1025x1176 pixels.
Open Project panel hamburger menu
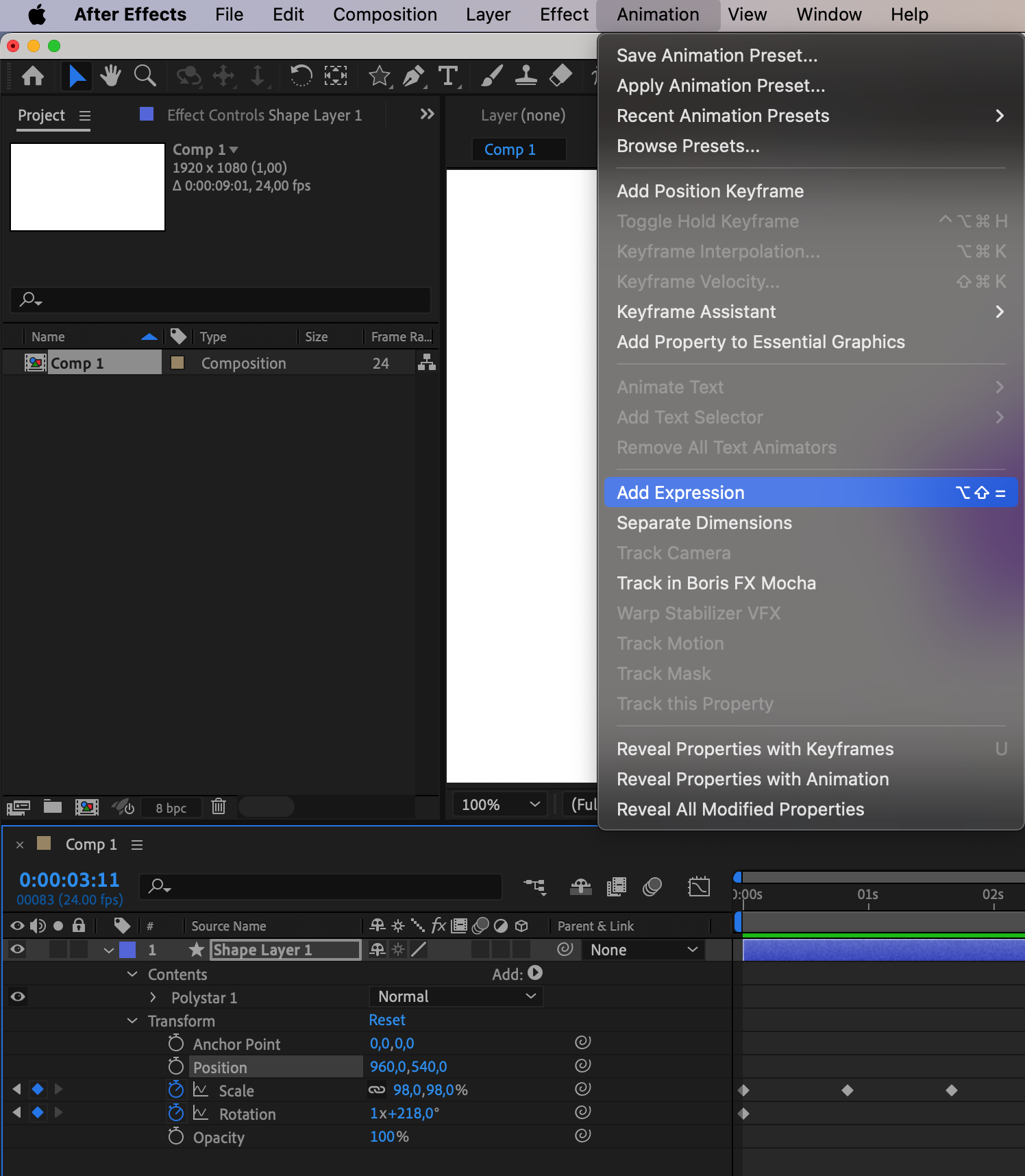tap(85, 116)
